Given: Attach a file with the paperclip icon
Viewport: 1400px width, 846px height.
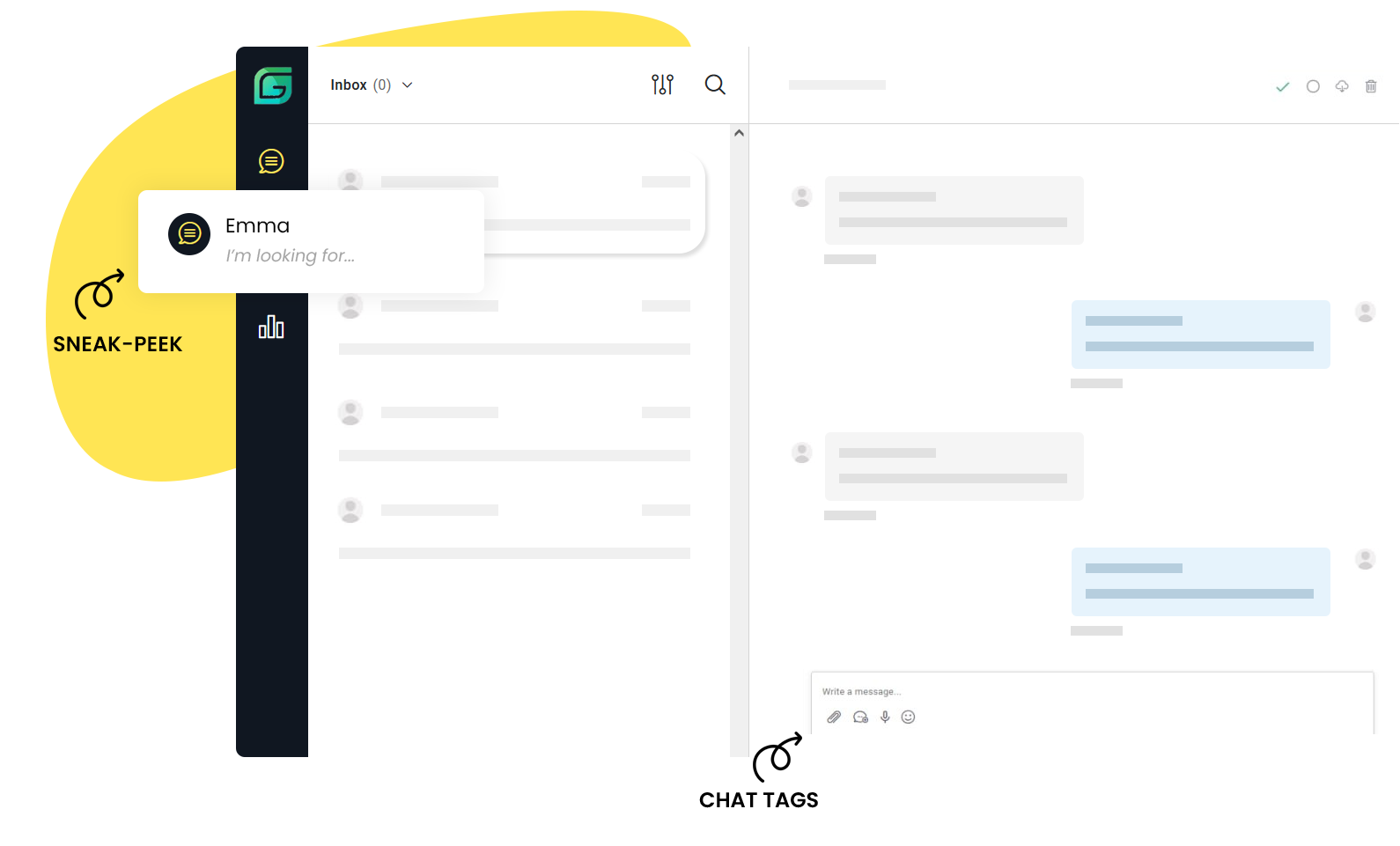Looking at the screenshot, I should coord(834,717).
